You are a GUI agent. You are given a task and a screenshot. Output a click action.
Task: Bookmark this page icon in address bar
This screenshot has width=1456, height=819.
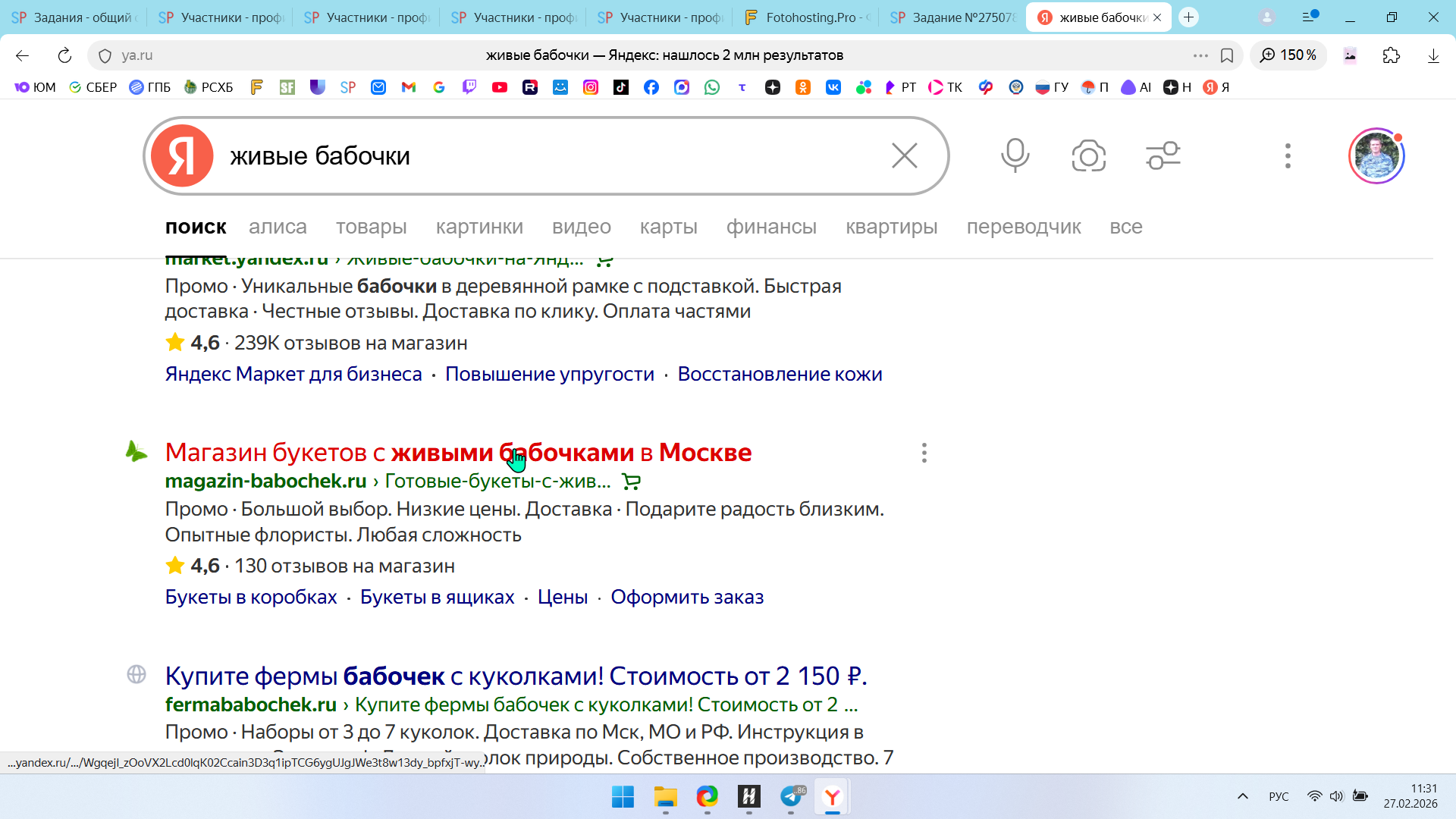(1227, 55)
